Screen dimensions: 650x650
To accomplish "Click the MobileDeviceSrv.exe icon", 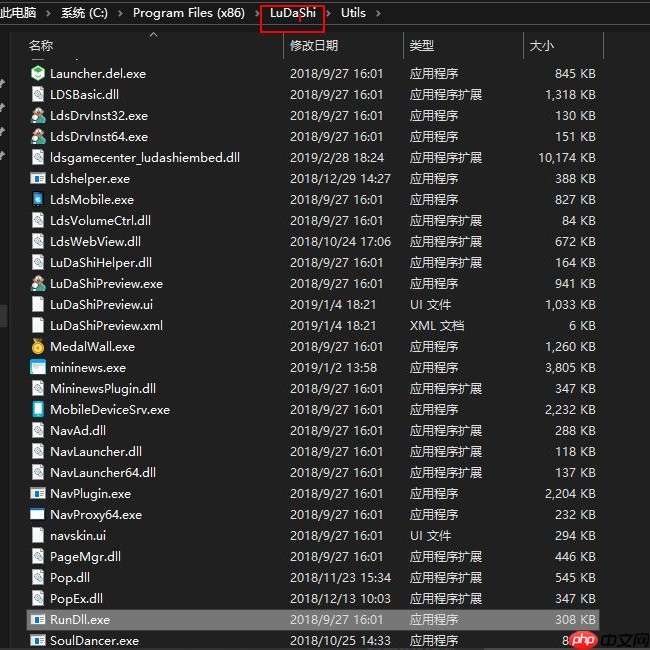I will pyautogui.click(x=38, y=410).
